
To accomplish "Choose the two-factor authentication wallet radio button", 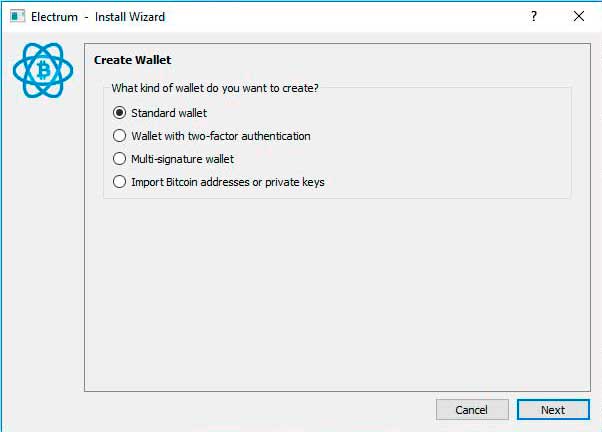I will (x=119, y=136).
